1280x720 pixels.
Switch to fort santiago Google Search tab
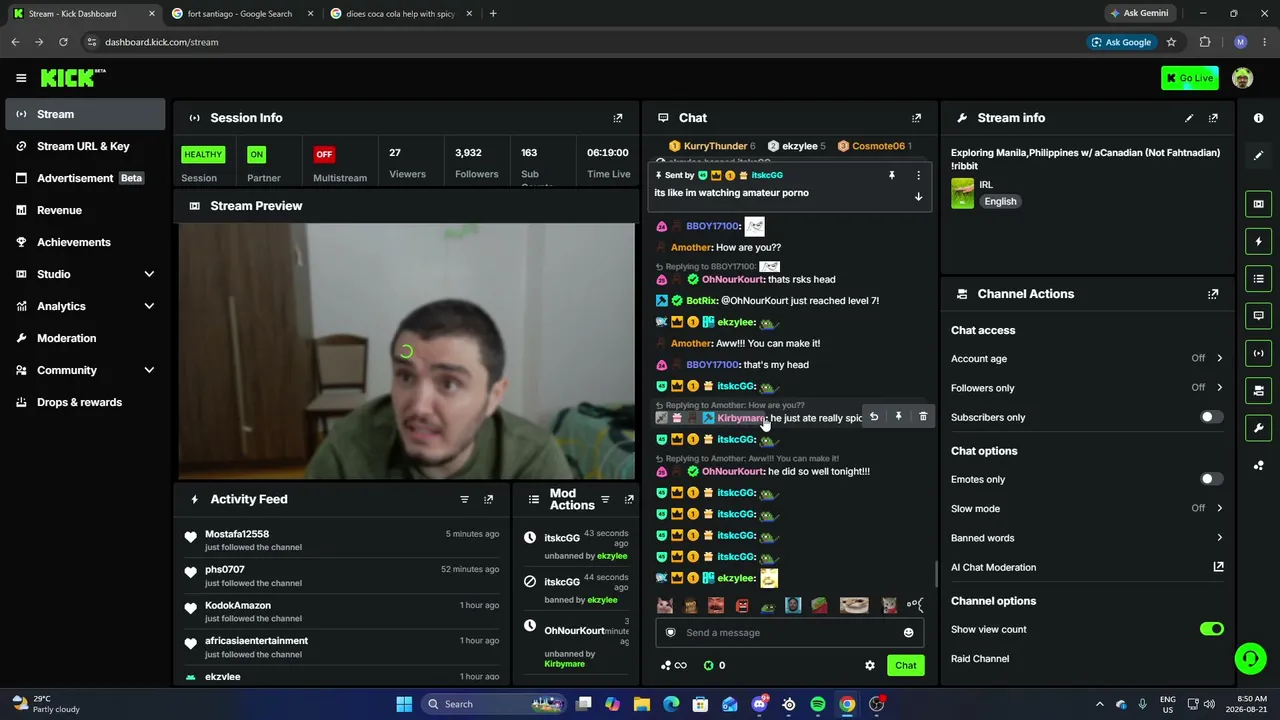(240, 14)
